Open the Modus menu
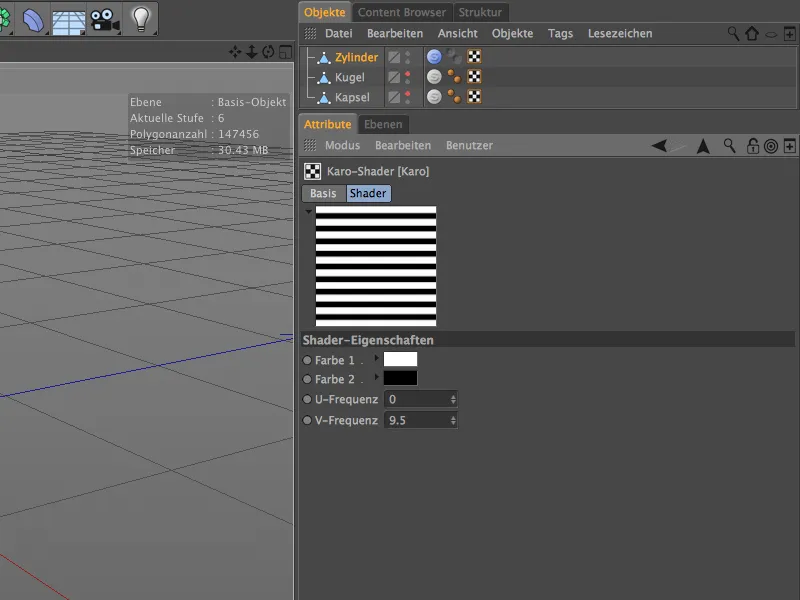This screenshot has height=600, width=800. pyautogui.click(x=342, y=145)
